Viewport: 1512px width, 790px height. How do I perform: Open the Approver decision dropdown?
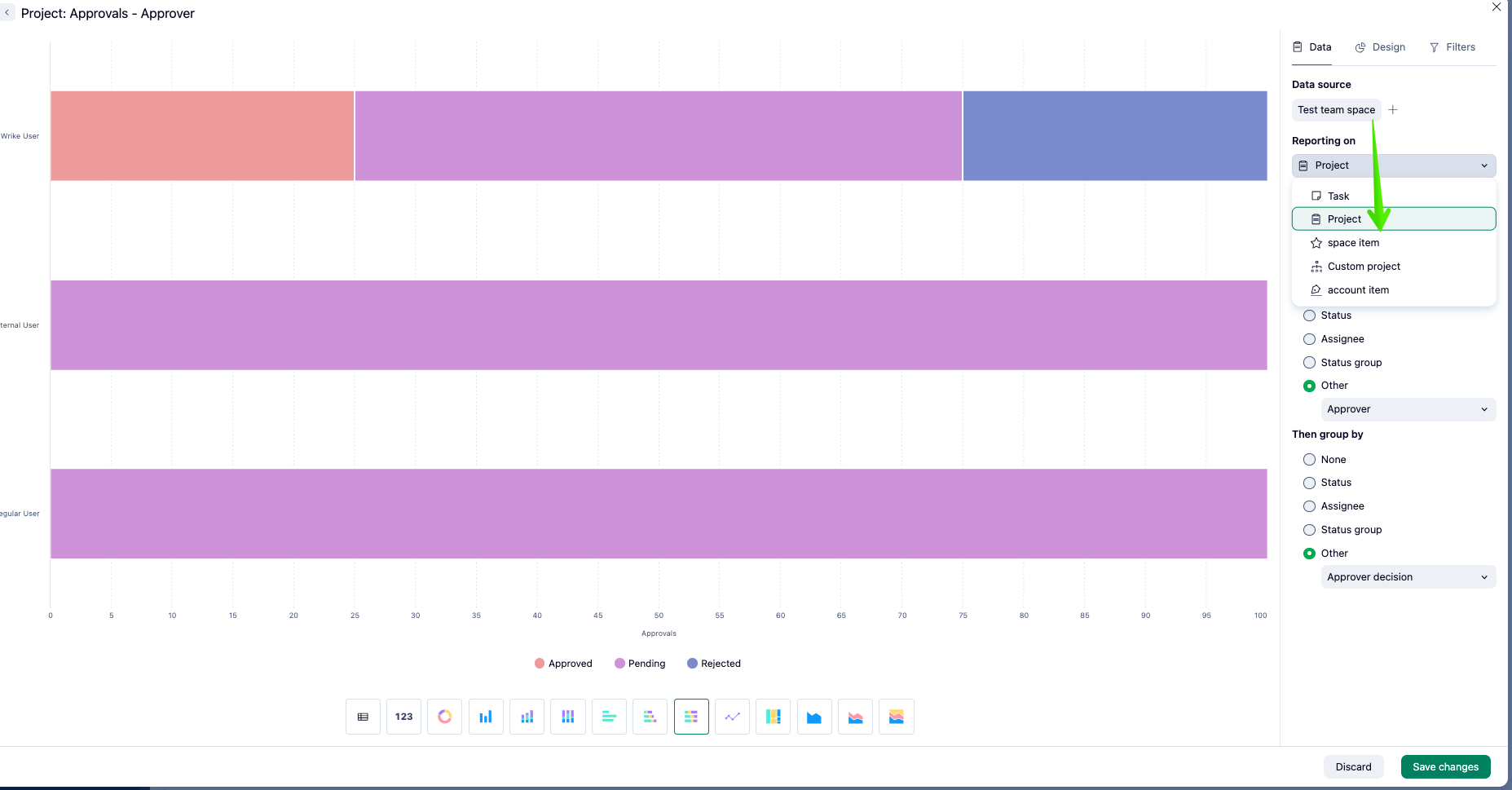coord(1408,576)
